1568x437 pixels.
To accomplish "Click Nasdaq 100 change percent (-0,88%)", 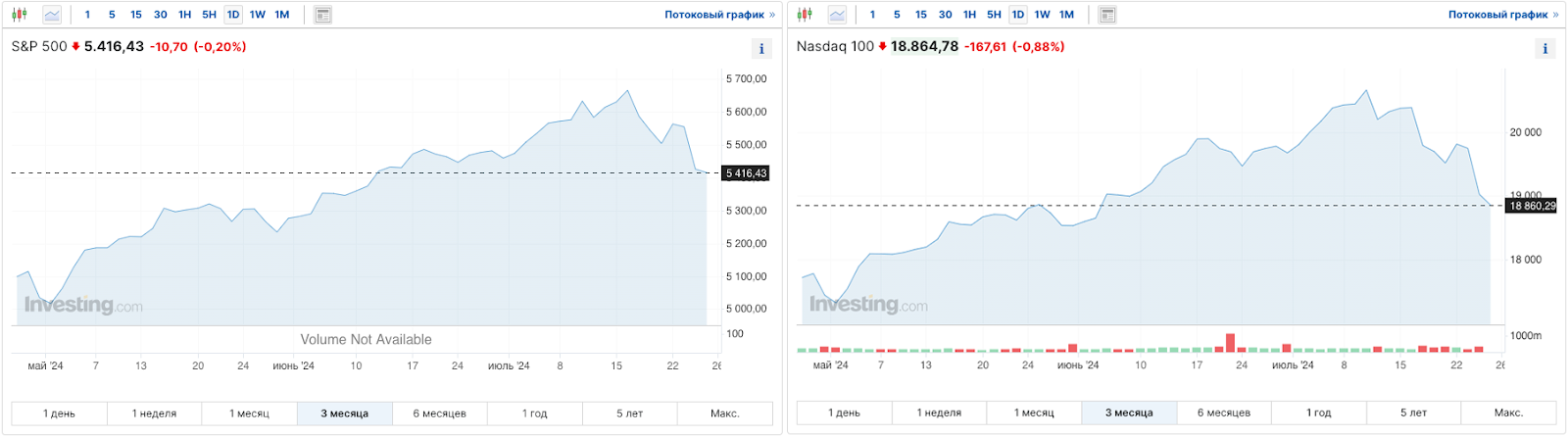I will coord(1038,46).
